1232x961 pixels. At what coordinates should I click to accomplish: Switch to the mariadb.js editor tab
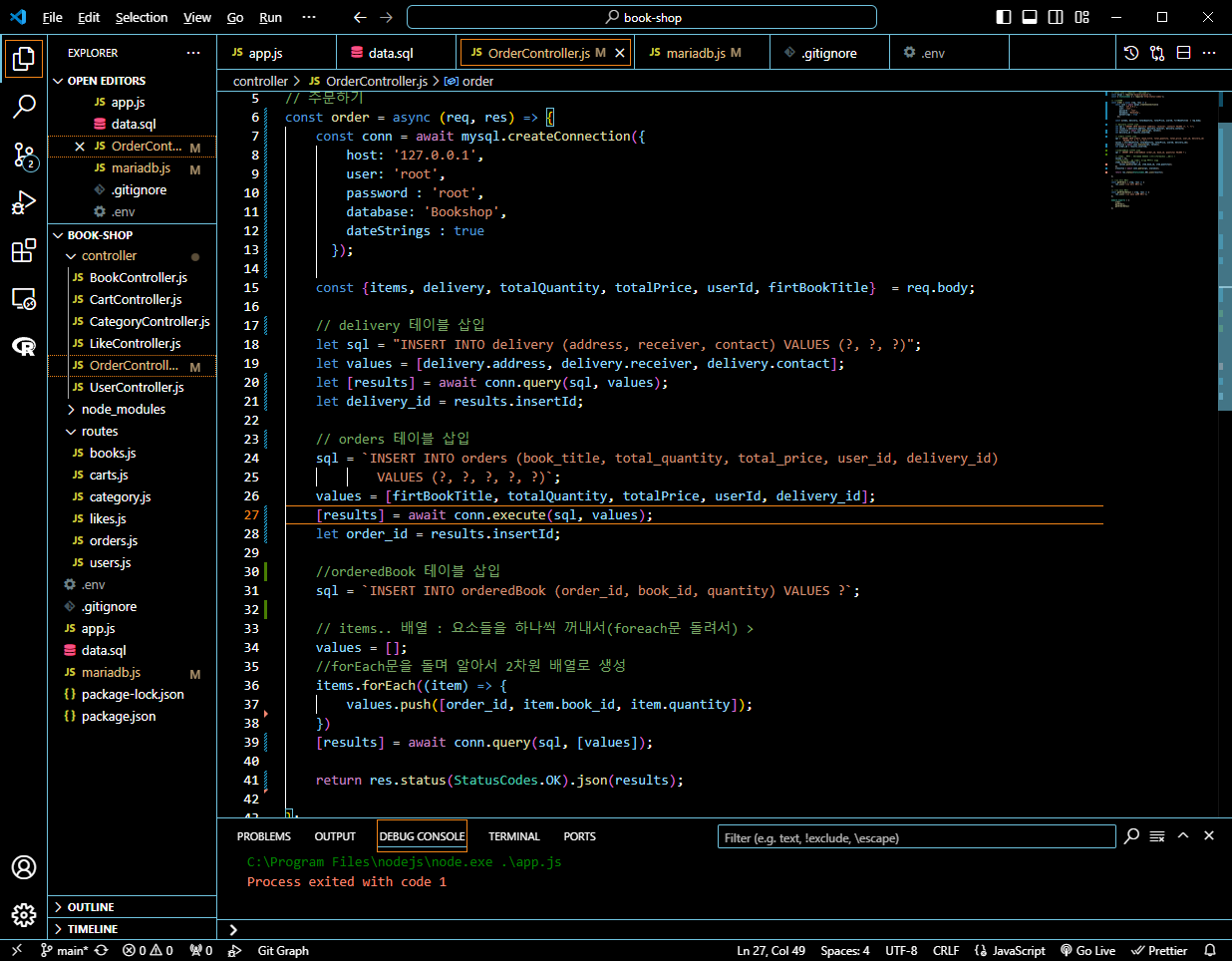704,53
